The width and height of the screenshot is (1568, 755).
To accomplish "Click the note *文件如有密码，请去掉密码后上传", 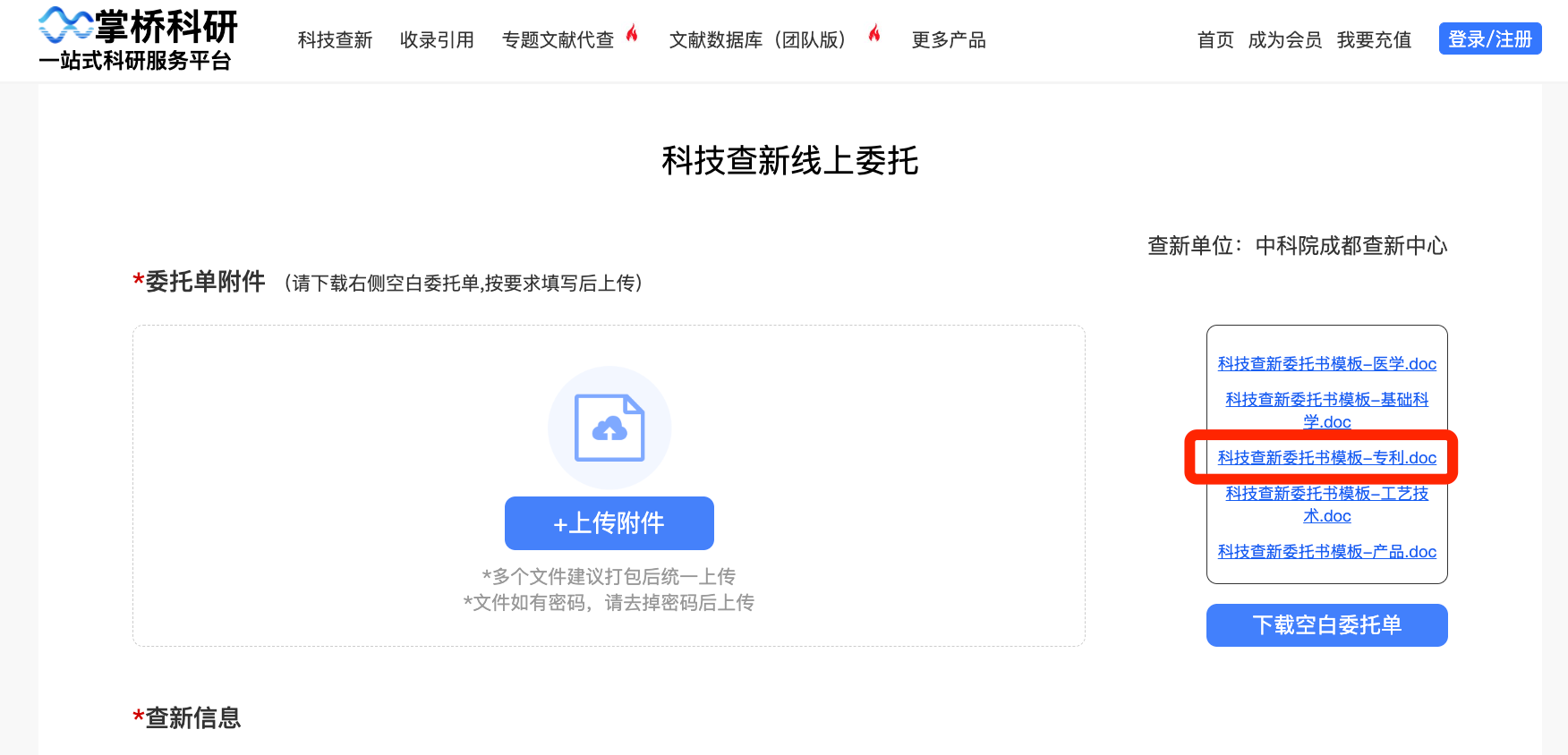I will point(609,603).
